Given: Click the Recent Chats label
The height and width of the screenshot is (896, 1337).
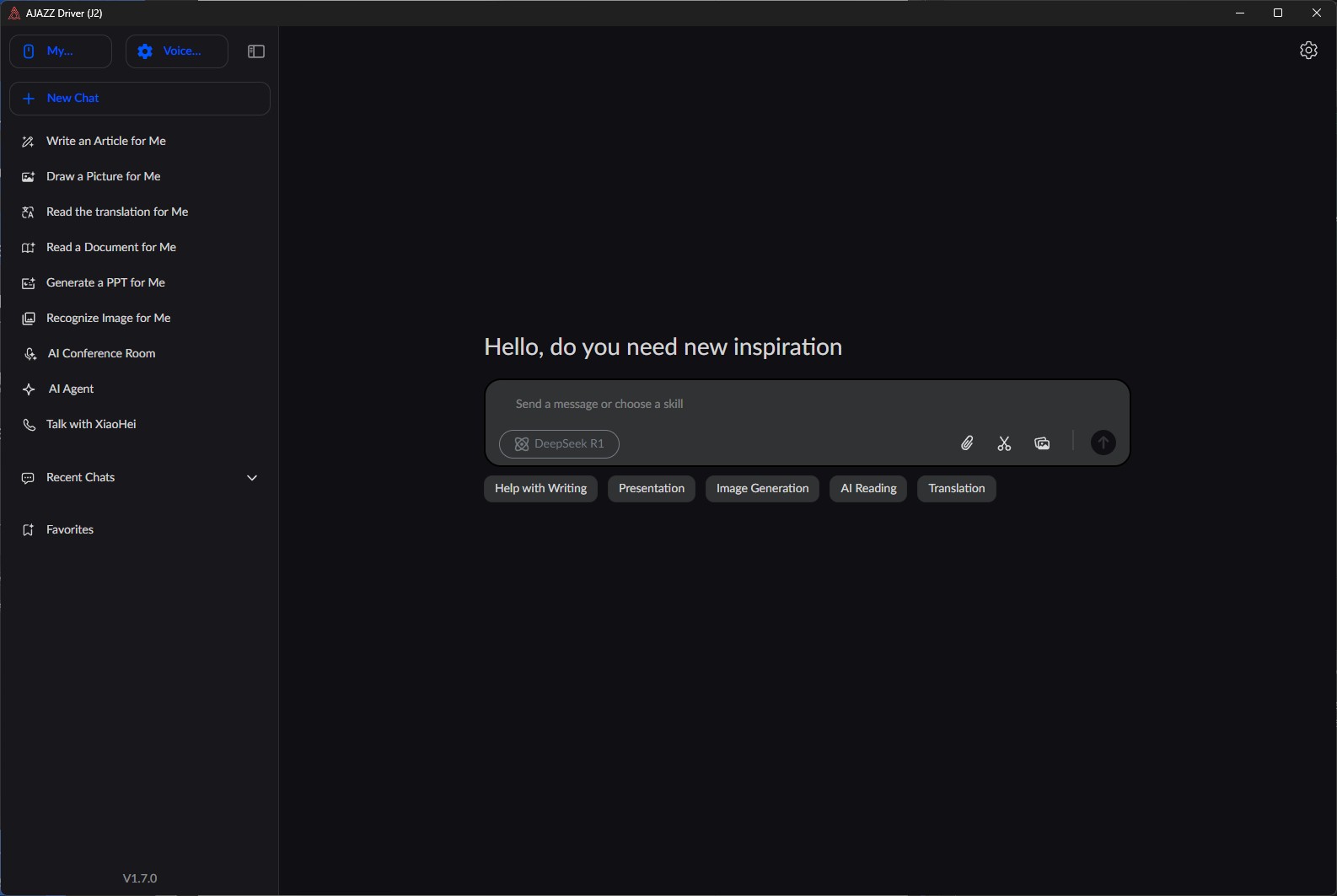Looking at the screenshot, I should click(x=81, y=478).
